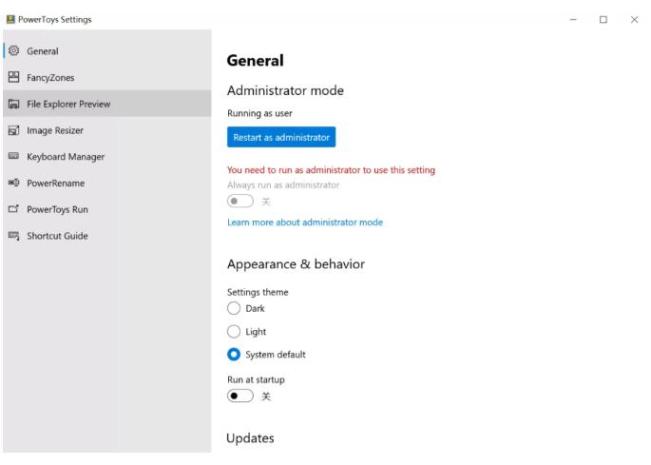Image resolution: width=651 pixels, height=465 pixels.
Task: Toggle the Run at startup switch
Action: tap(238, 397)
